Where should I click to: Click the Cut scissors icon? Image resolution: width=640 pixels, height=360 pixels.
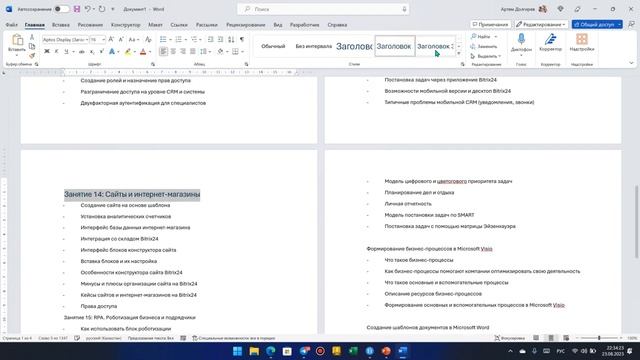[32, 38]
